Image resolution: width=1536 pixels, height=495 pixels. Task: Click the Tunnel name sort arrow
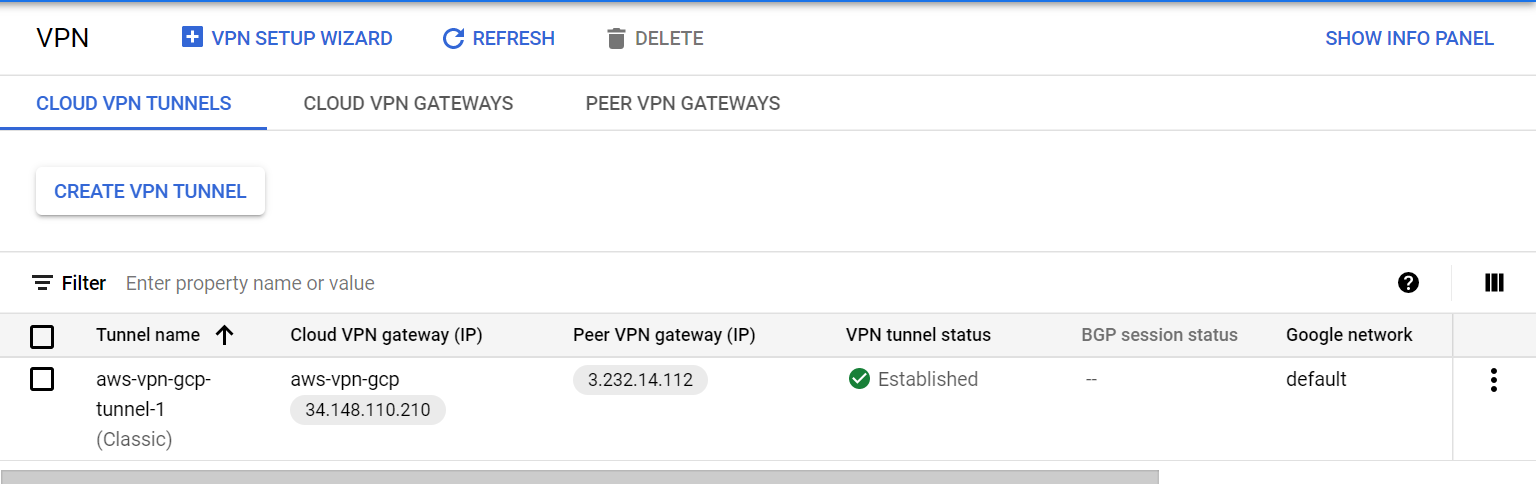coord(224,336)
